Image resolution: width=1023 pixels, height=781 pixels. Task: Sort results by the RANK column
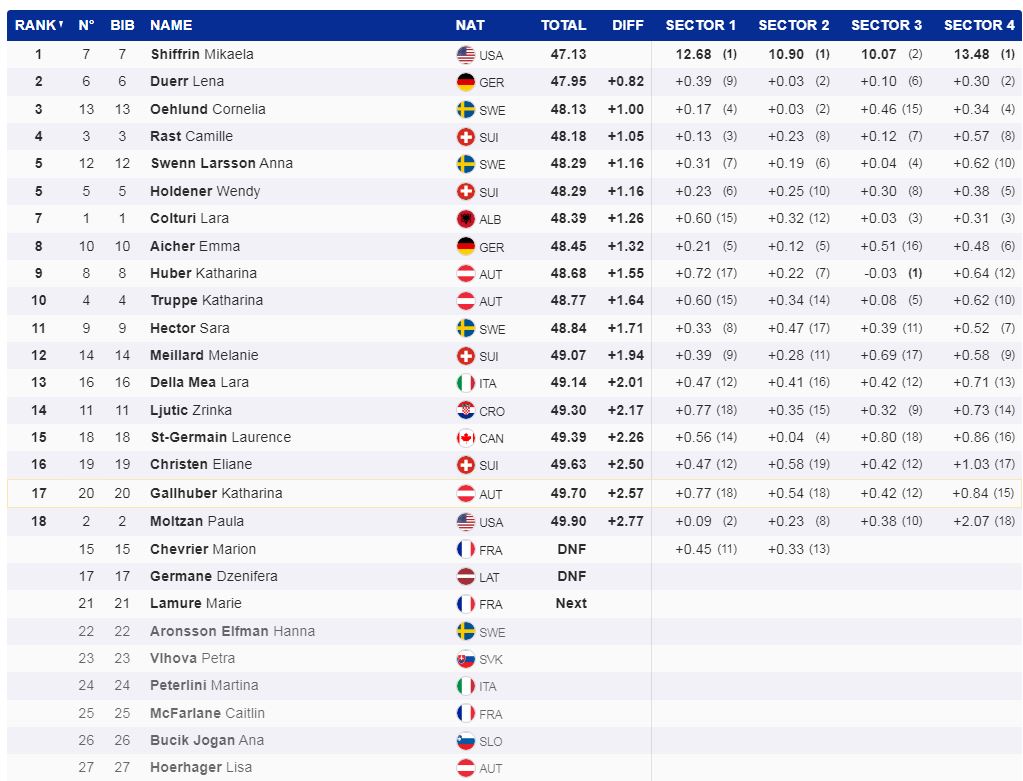click(38, 25)
